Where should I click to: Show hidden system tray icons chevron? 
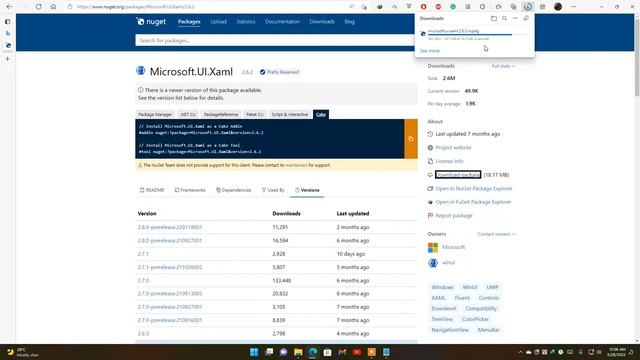pyautogui.click(x=520, y=352)
